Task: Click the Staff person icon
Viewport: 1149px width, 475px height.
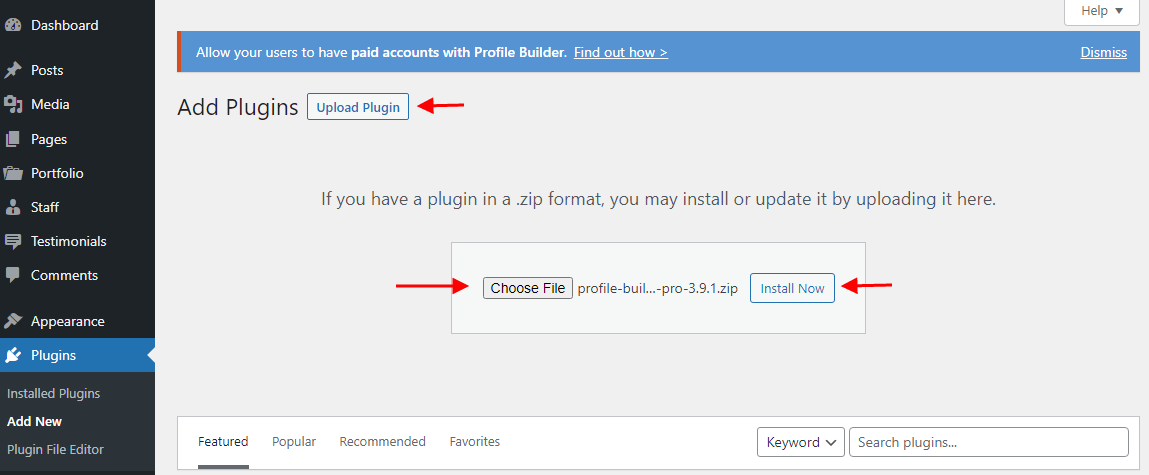Action: point(13,207)
